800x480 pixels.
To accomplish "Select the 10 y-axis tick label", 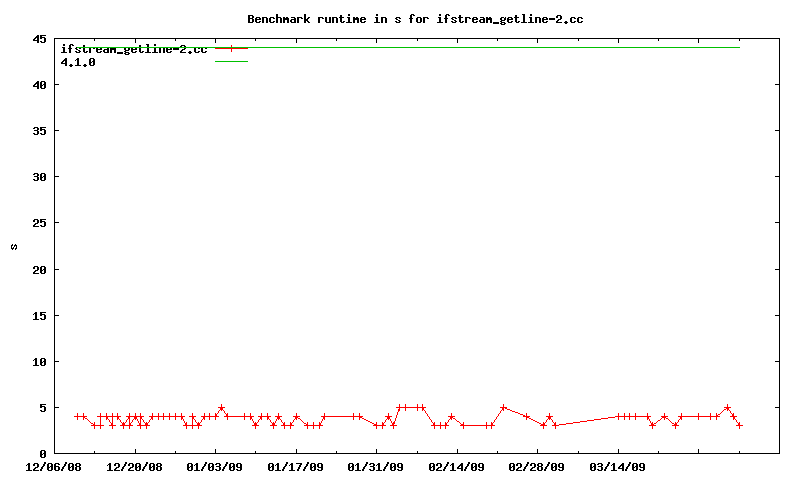I will pyautogui.click(x=38, y=362).
